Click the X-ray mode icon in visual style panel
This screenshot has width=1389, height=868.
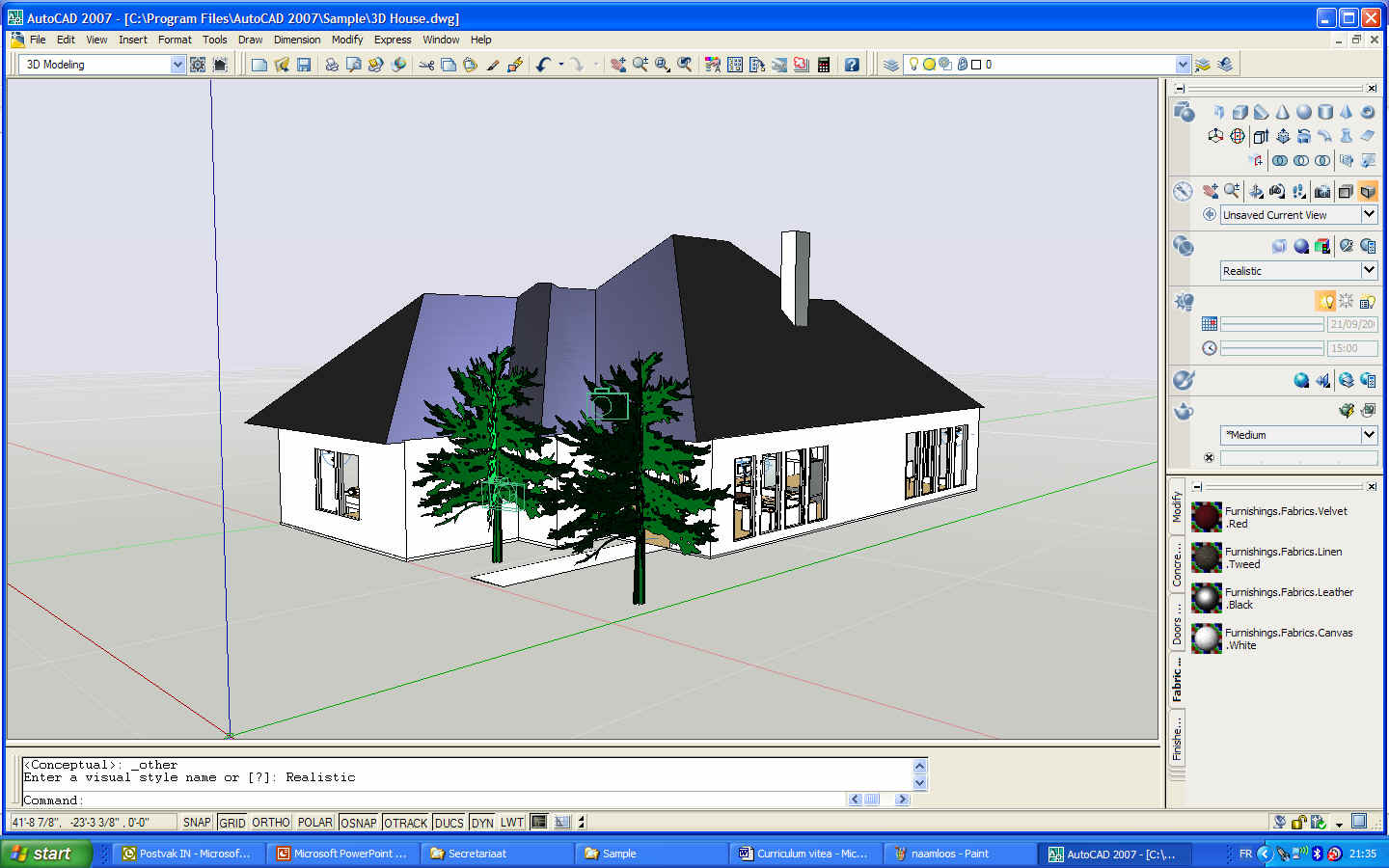pos(1279,246)
